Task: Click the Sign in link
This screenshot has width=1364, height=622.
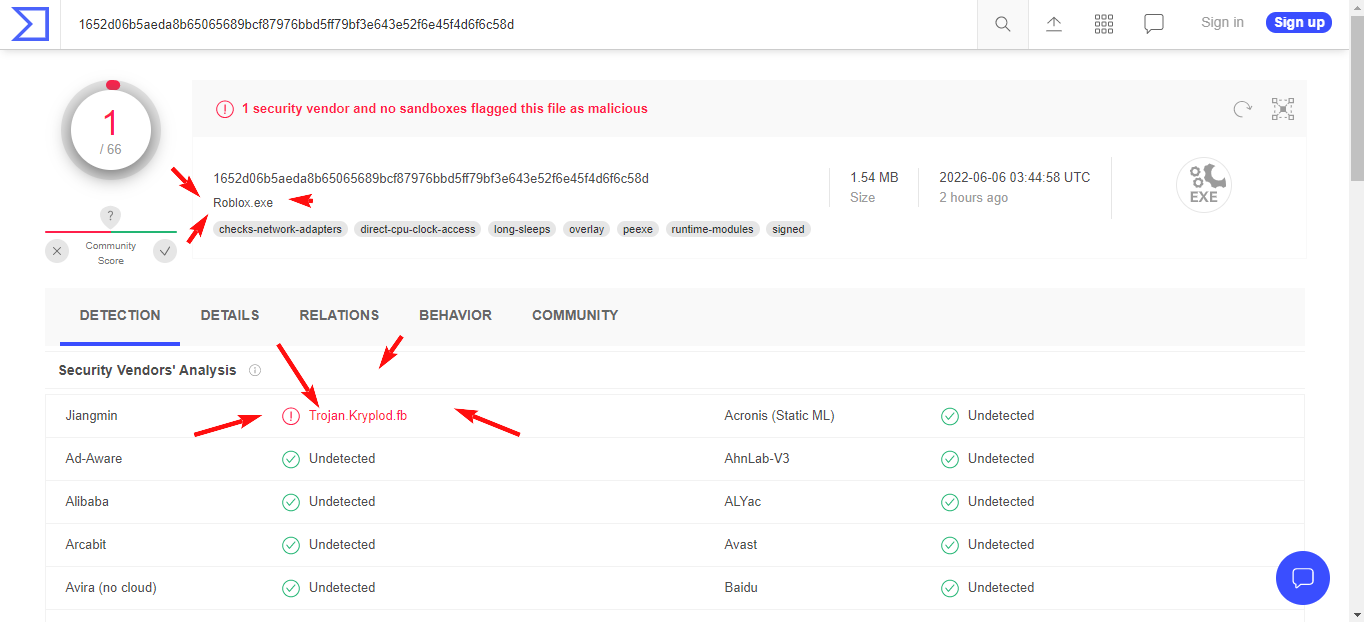Action: coord(1222,22)
